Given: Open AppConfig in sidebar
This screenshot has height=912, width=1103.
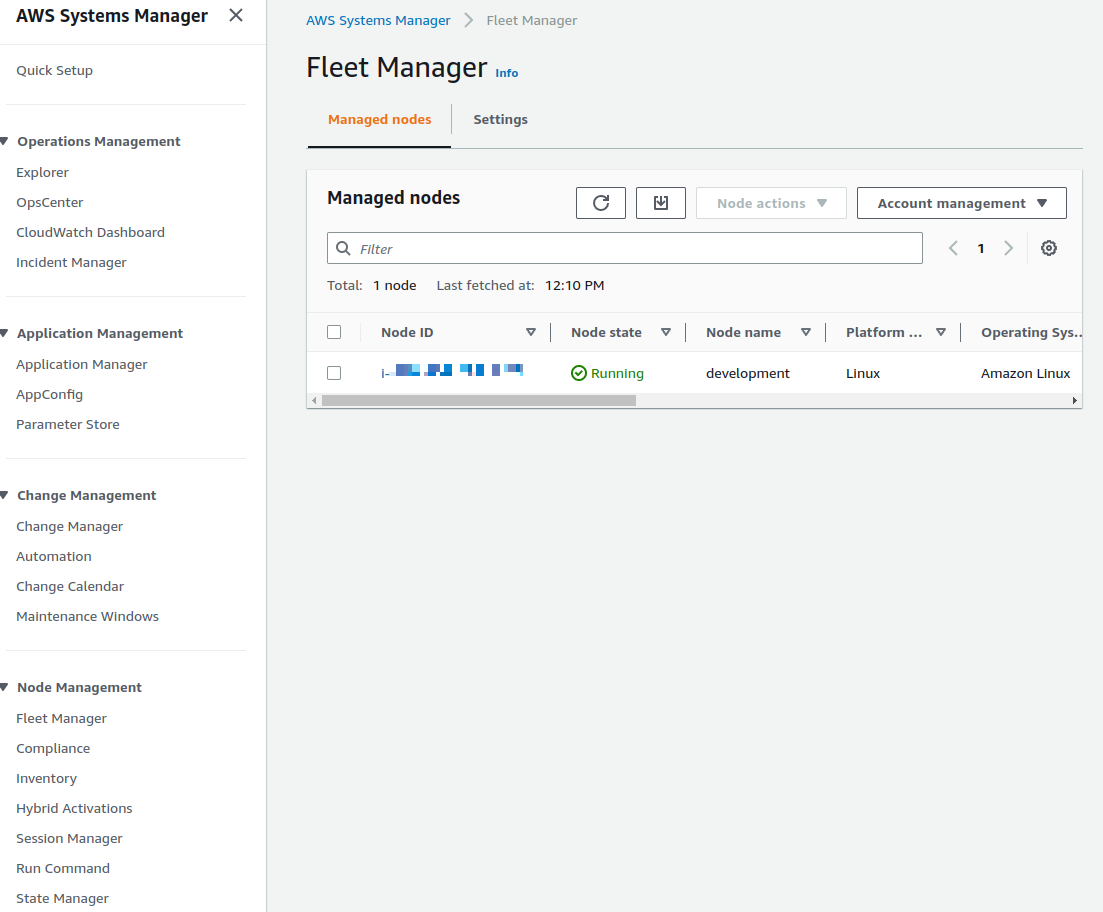Looking at the screenshot, I should [49, 395].
